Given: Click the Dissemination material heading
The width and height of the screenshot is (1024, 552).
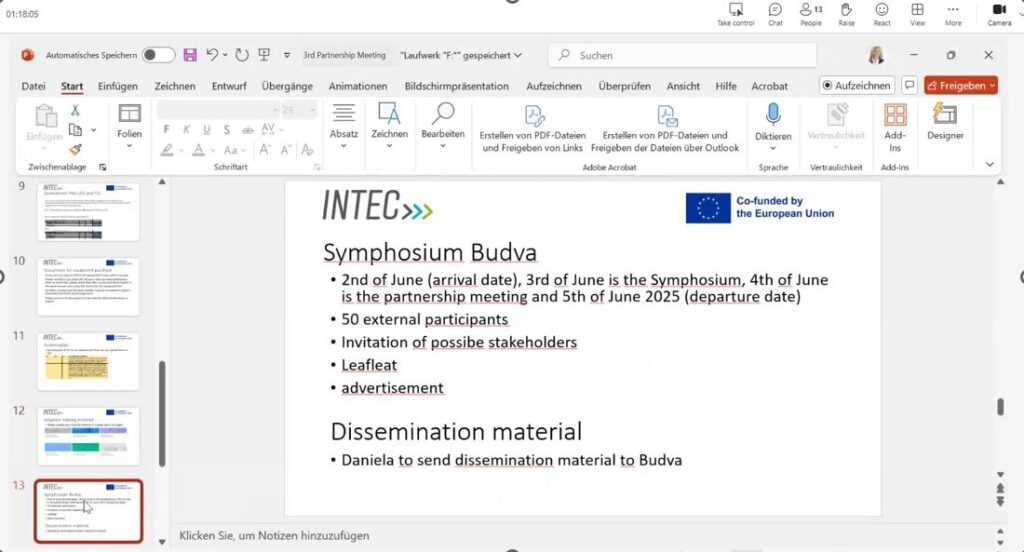Looking at the screenshot, I should coord(456,431).
